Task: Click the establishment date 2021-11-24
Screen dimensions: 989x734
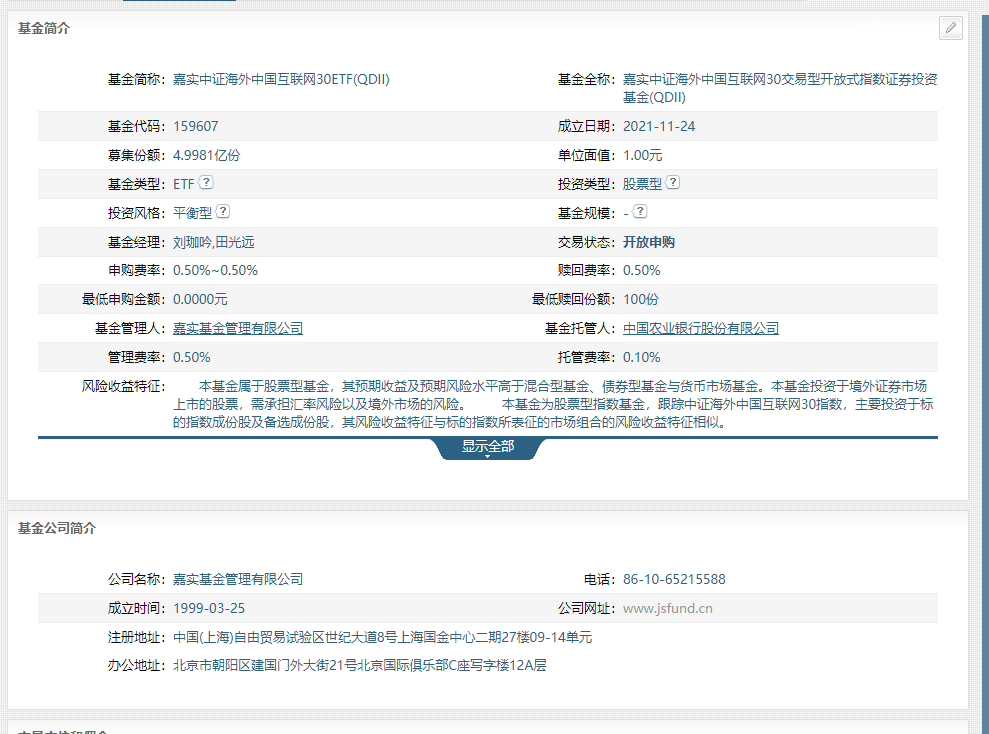Action: click(659, 126)
